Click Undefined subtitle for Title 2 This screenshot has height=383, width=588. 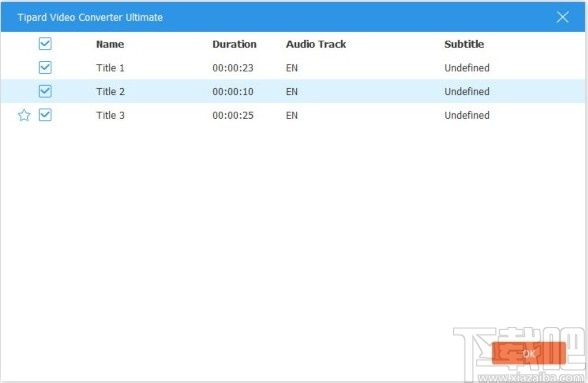(467, 92)
